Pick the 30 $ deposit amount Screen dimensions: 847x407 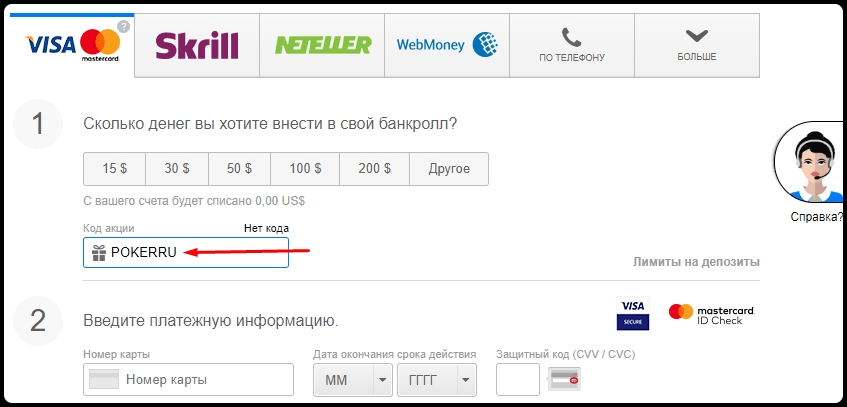click(177, 169)
